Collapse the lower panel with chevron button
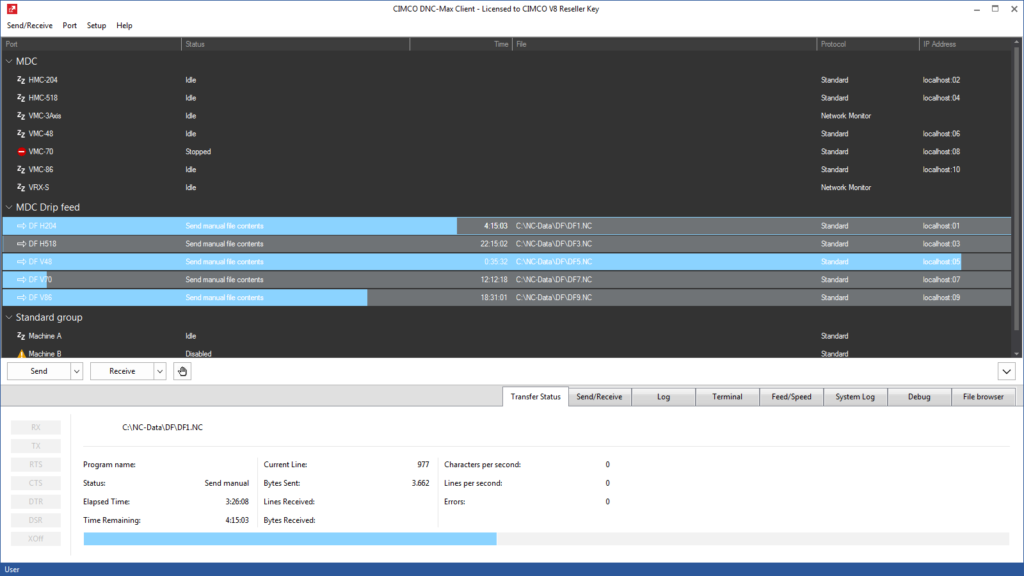Image resolution: width=1024 pixels, height=576 pixels. pyautogui.click(x=1006, y=372)
